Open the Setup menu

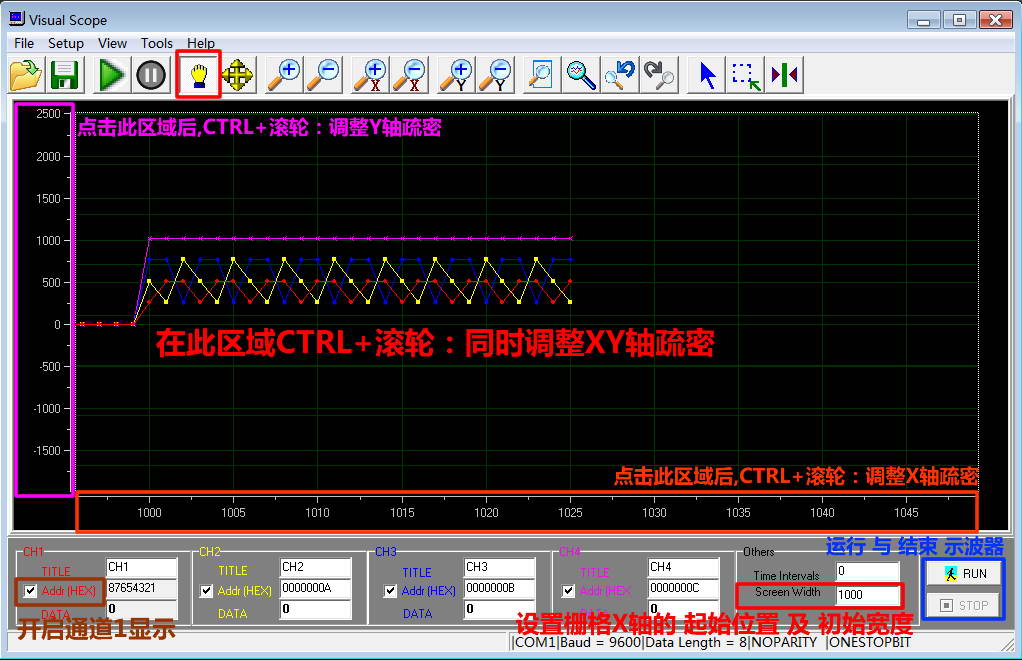[66, 43]
